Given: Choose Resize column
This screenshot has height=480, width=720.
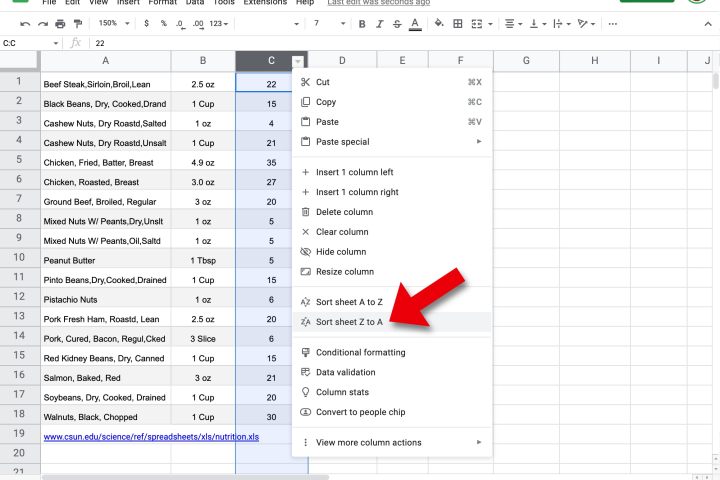Looking at the screenshot, I should [x=392, y=271].
